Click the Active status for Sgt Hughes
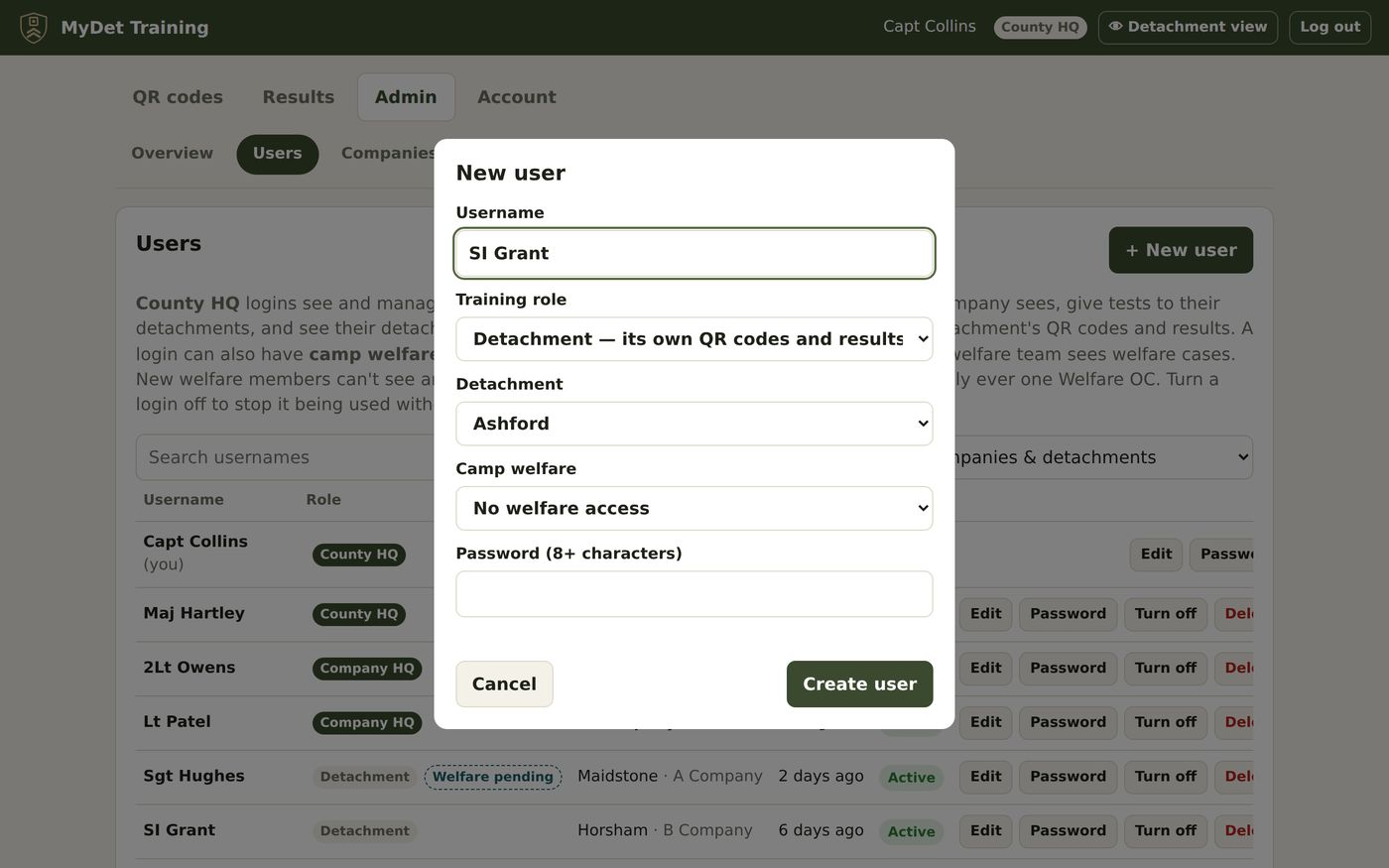Screen dimensions: 1389x868 click(x=912, y=778)
